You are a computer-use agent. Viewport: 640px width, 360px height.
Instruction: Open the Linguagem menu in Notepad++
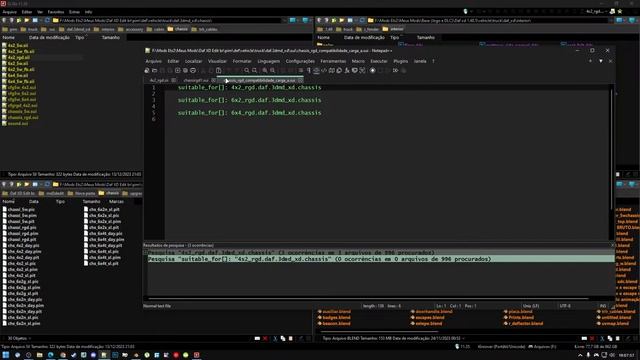click(x=269, y=61)
